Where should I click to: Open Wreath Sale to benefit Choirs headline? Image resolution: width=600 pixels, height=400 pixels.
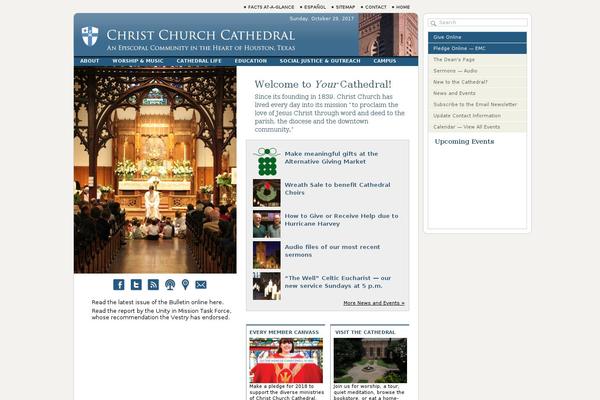pos(338,189)
